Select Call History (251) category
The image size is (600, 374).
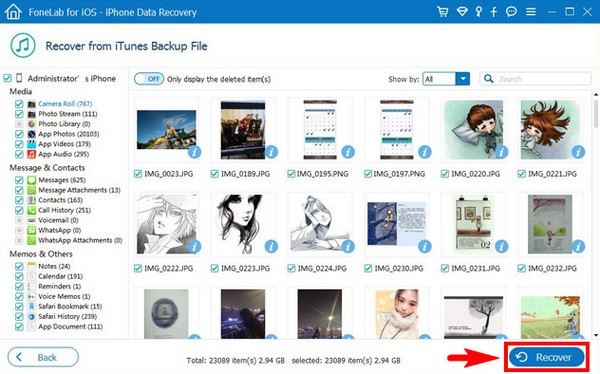click(x=64, y=210)
